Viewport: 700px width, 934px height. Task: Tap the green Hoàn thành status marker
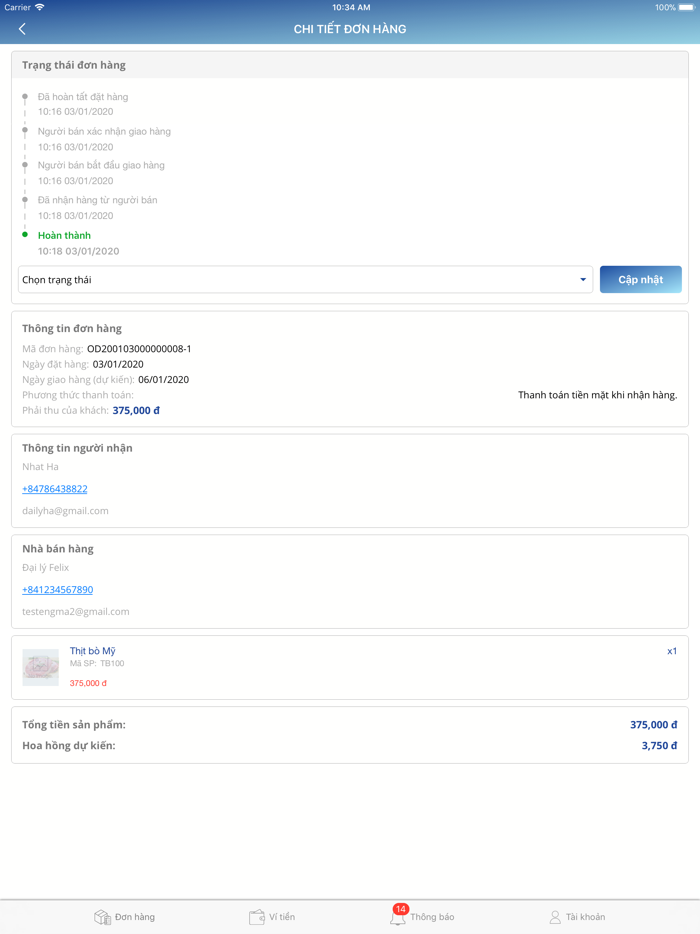[x=25, y=235]
